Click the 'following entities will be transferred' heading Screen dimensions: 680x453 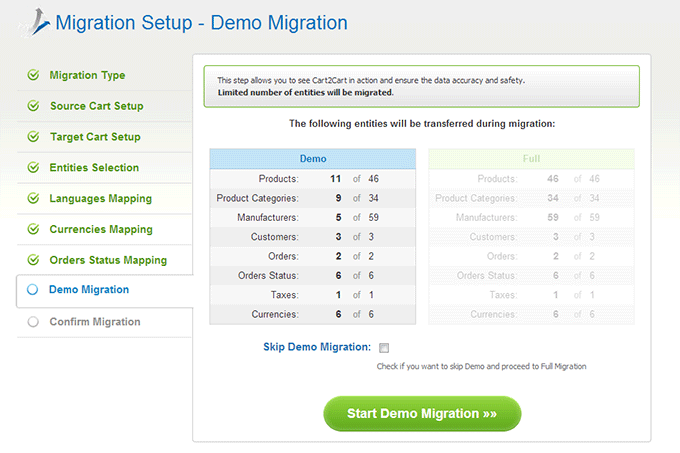(x=422, y=124)
